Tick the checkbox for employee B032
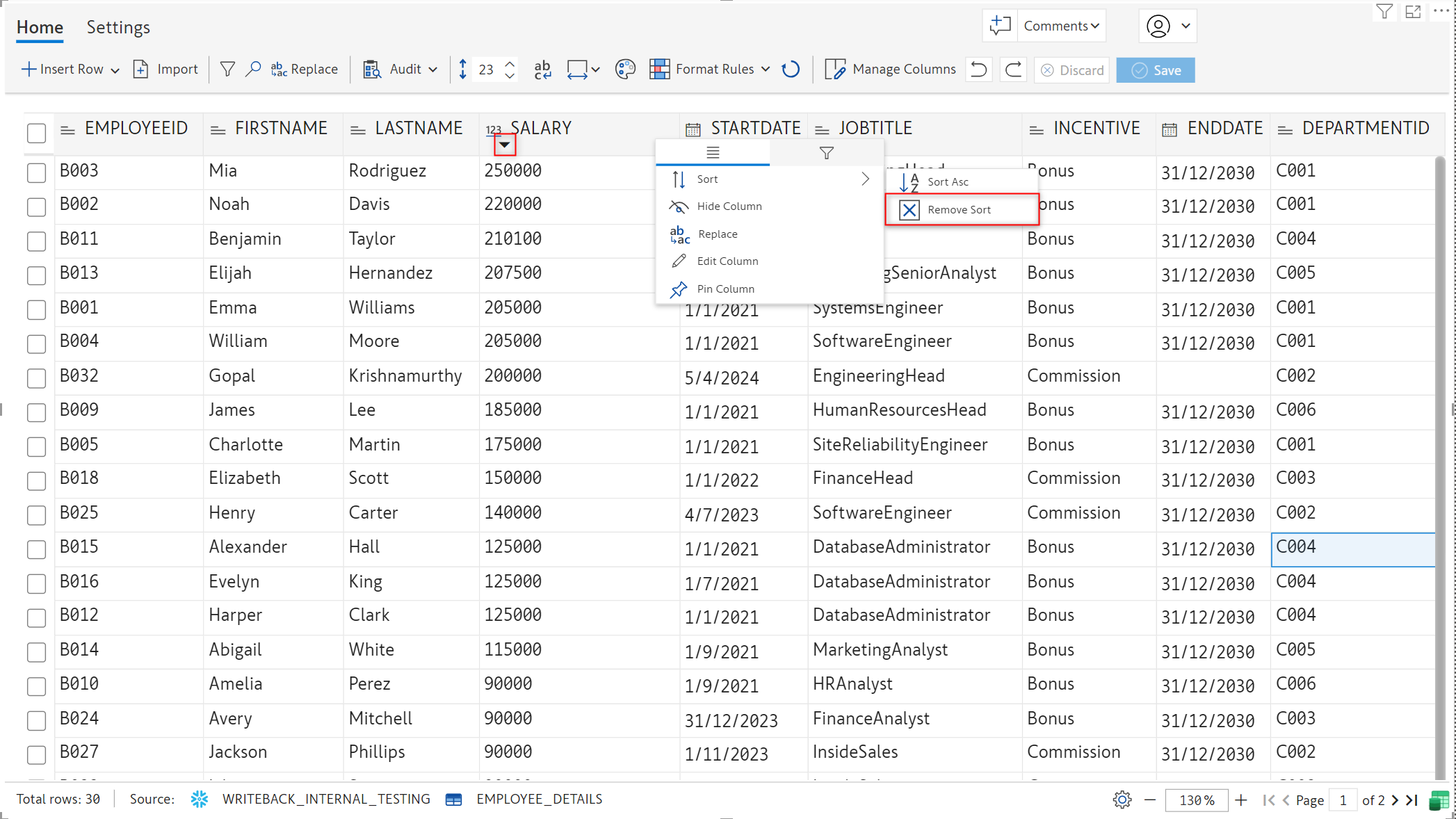This screenshot has height=819, width=1456. click(36, 378)
